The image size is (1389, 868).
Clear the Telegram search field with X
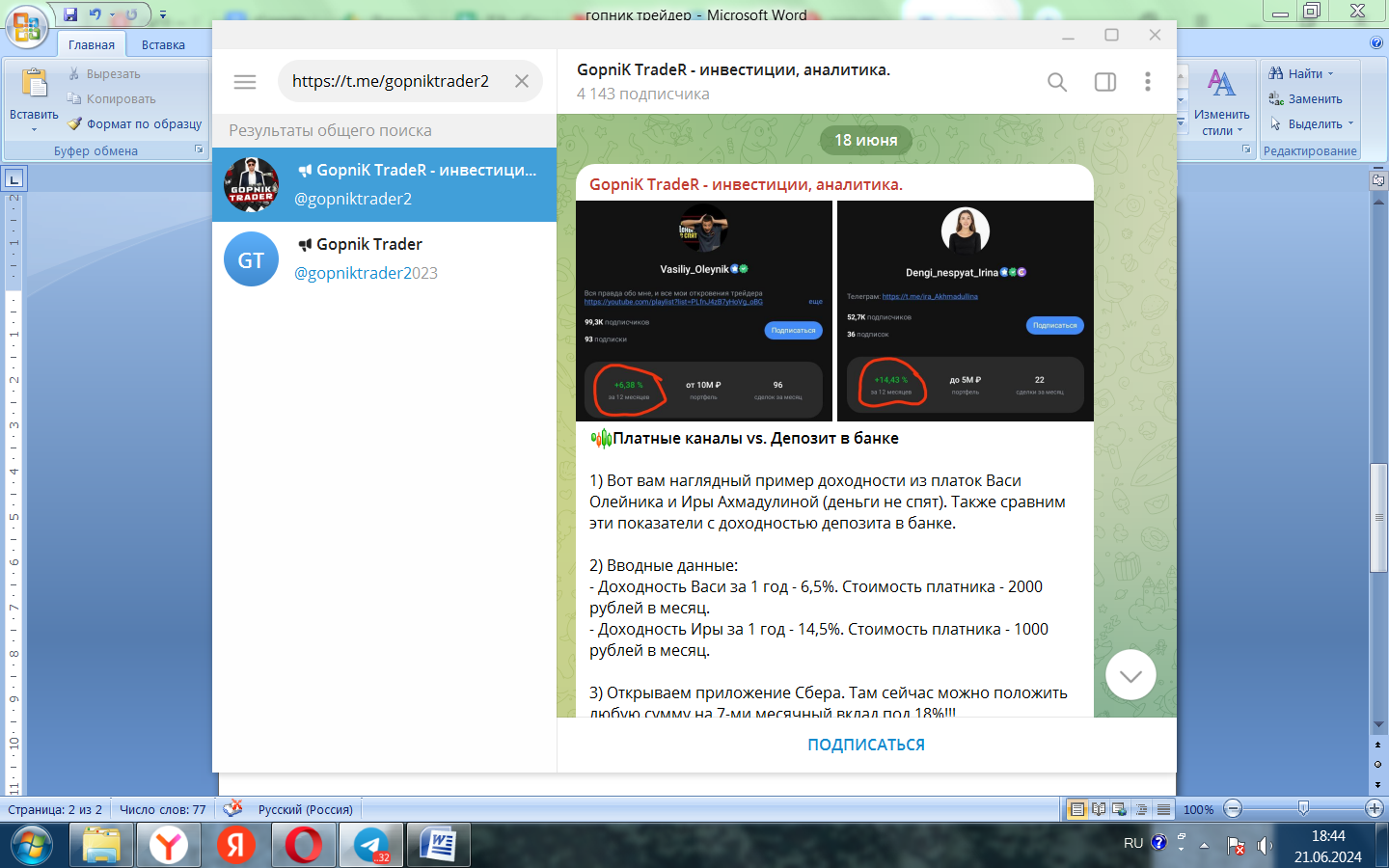click(x=522, y=81)
